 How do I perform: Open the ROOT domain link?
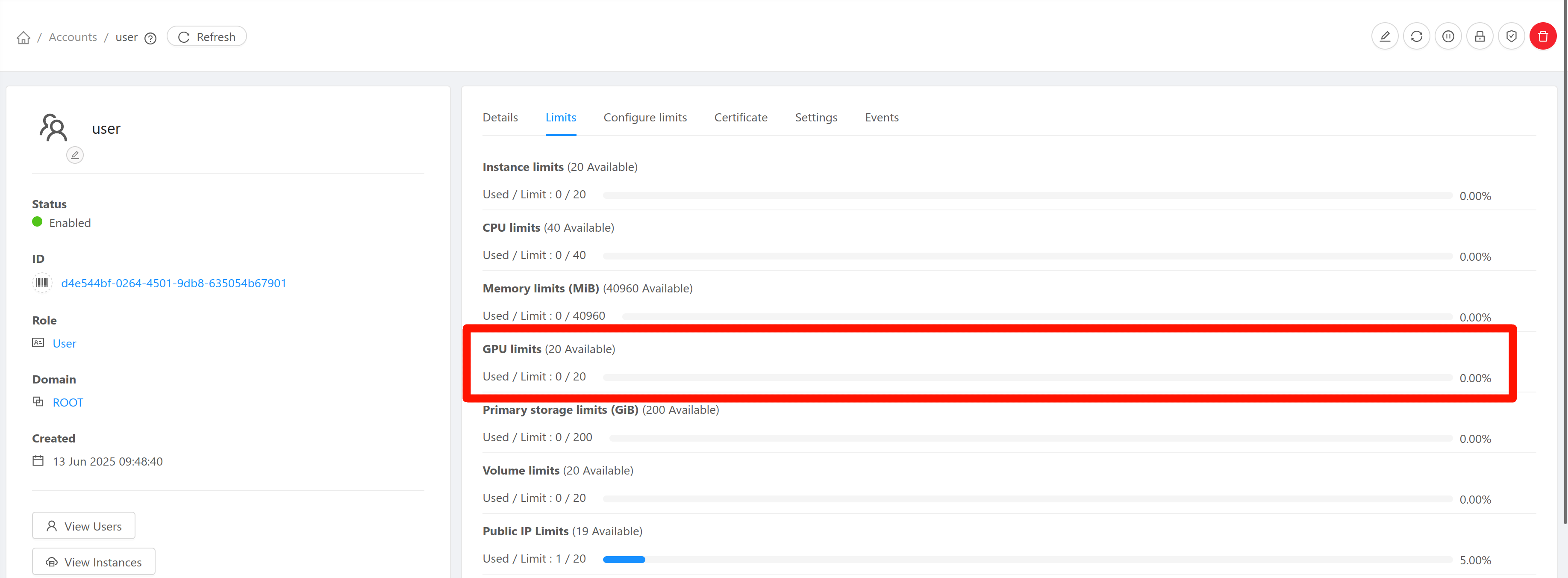pos(68,403)
